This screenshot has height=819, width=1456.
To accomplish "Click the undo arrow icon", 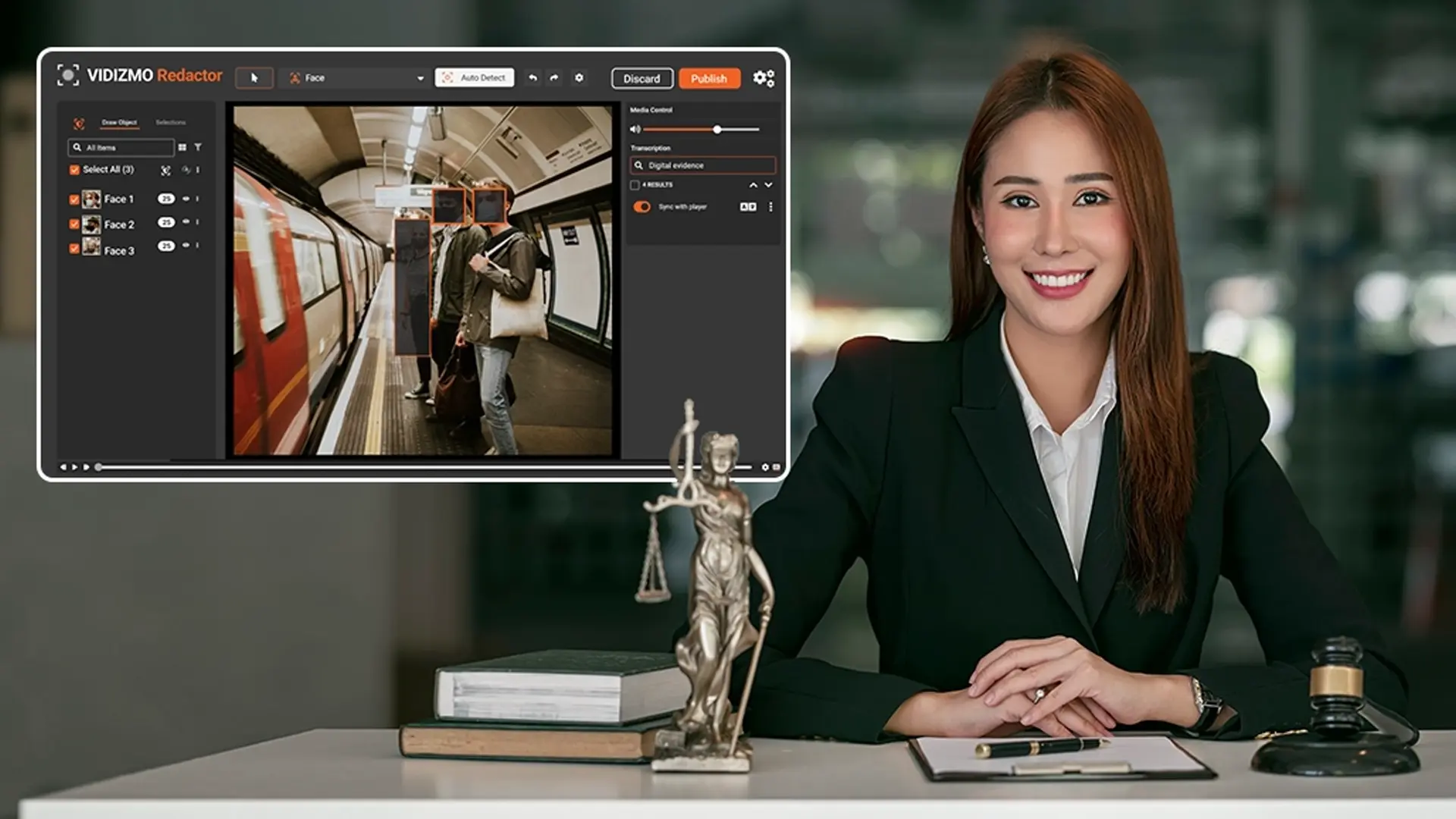I will pos(532,78).
